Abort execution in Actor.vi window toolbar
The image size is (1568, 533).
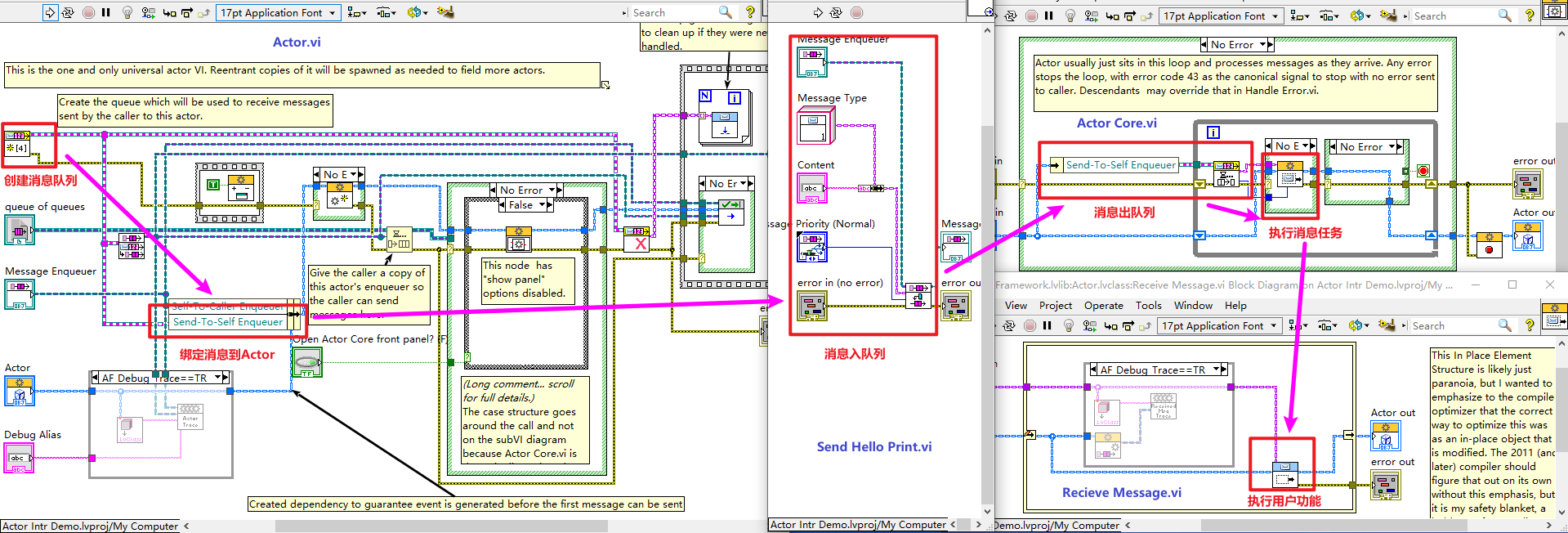tap(88, 12)
